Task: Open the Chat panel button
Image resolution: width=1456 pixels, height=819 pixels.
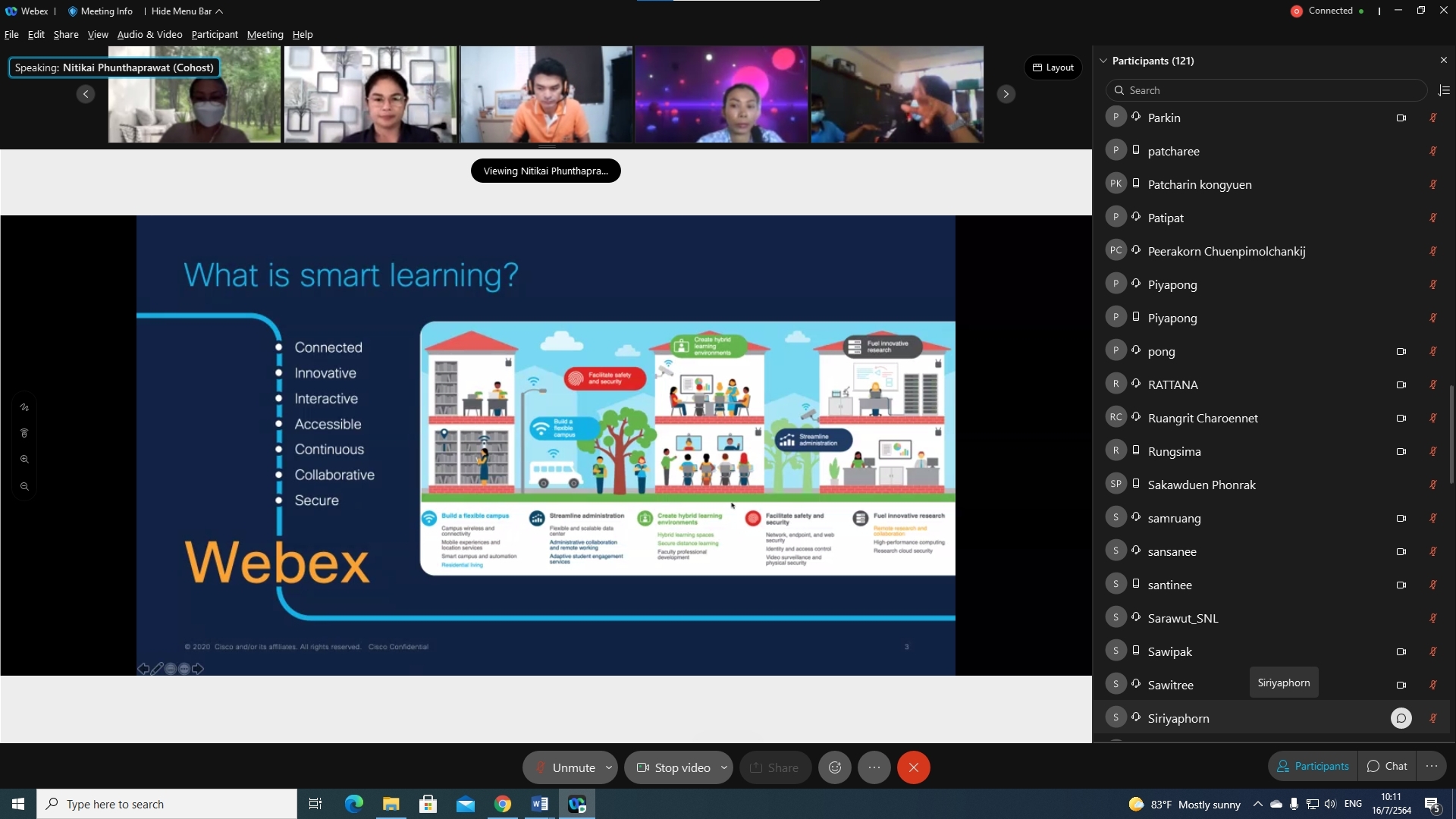Action: pos(1387,766)
